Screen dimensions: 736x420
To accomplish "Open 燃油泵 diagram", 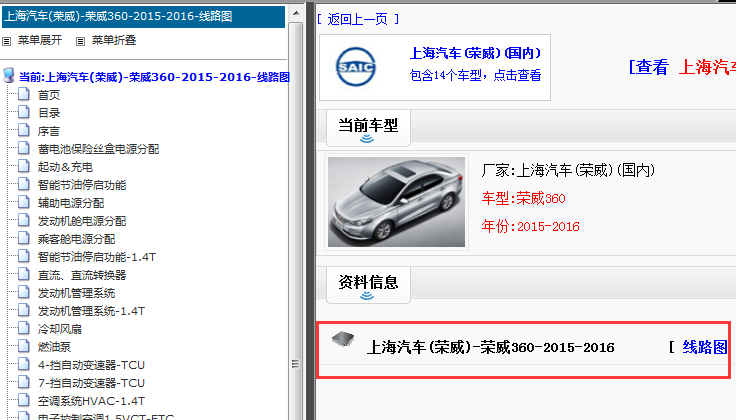I will pos(54,347).
